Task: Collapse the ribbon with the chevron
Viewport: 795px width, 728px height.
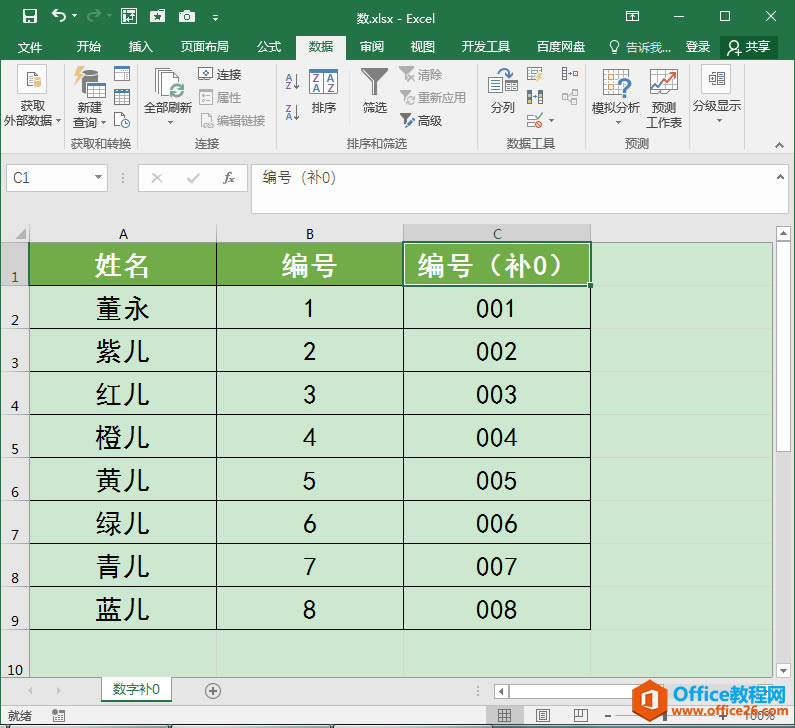Action: coord(779,145)
